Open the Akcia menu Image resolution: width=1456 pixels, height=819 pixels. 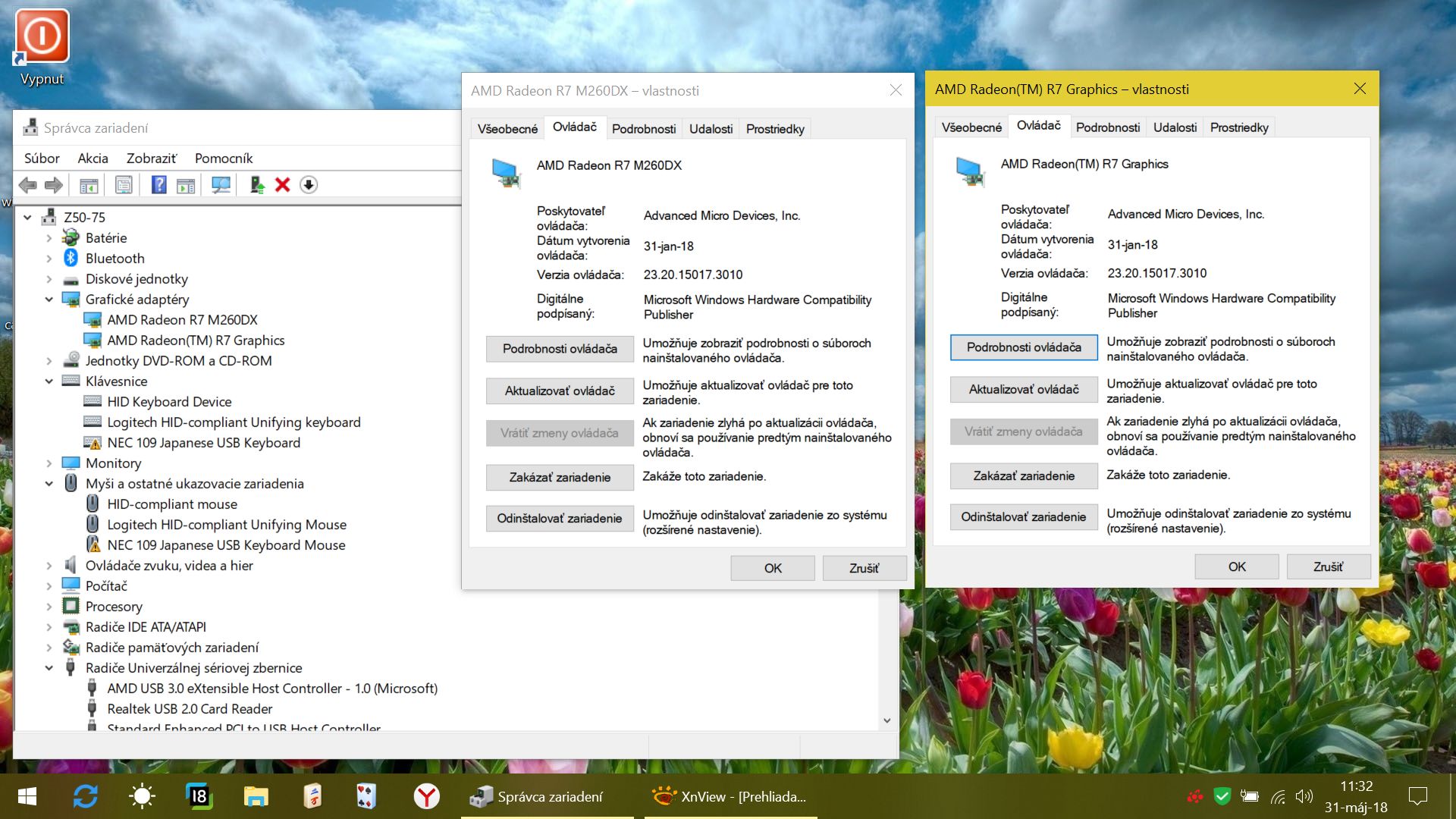tap(93, 158)
